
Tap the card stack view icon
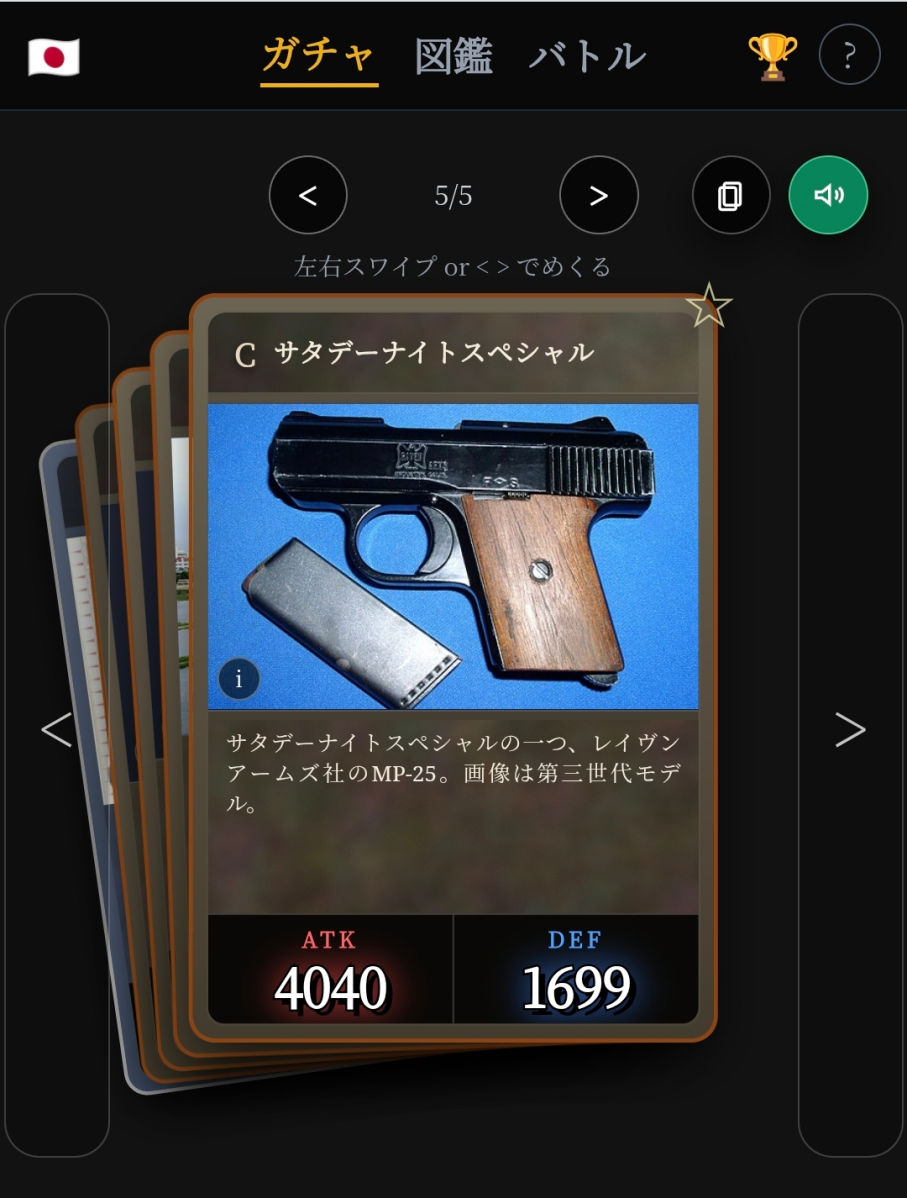pos(730,196)
